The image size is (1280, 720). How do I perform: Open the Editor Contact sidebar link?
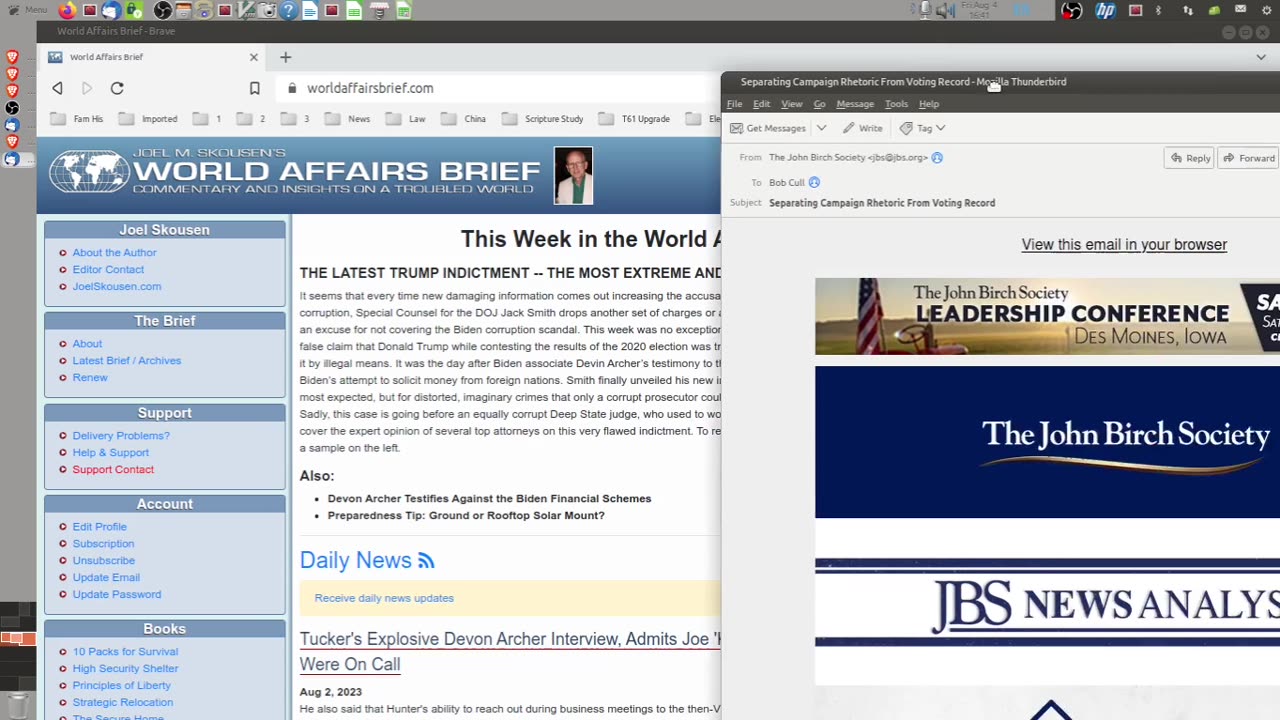click(108, 270)
